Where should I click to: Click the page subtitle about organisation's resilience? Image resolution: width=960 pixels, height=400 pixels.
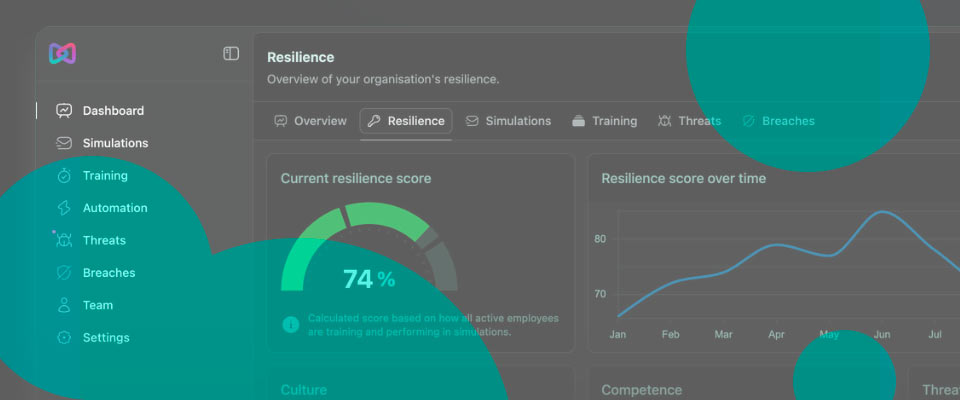click(383, 80)
